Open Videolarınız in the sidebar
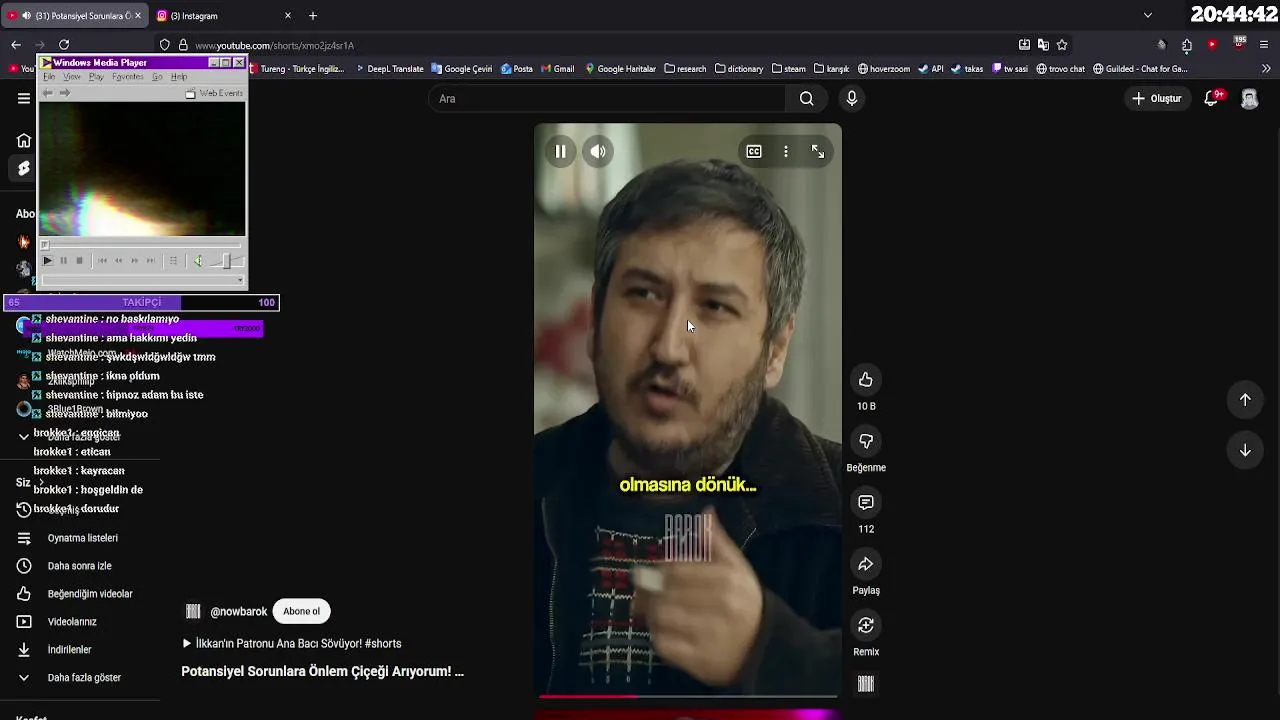 72,622
